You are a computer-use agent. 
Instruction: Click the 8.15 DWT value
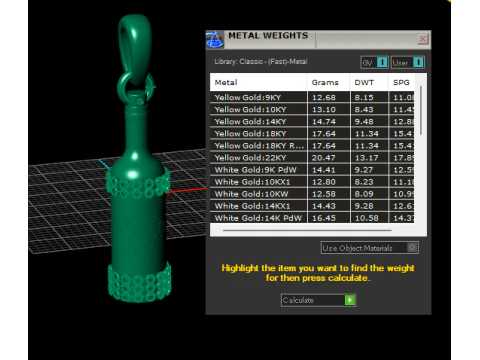(x=364, y=97)
